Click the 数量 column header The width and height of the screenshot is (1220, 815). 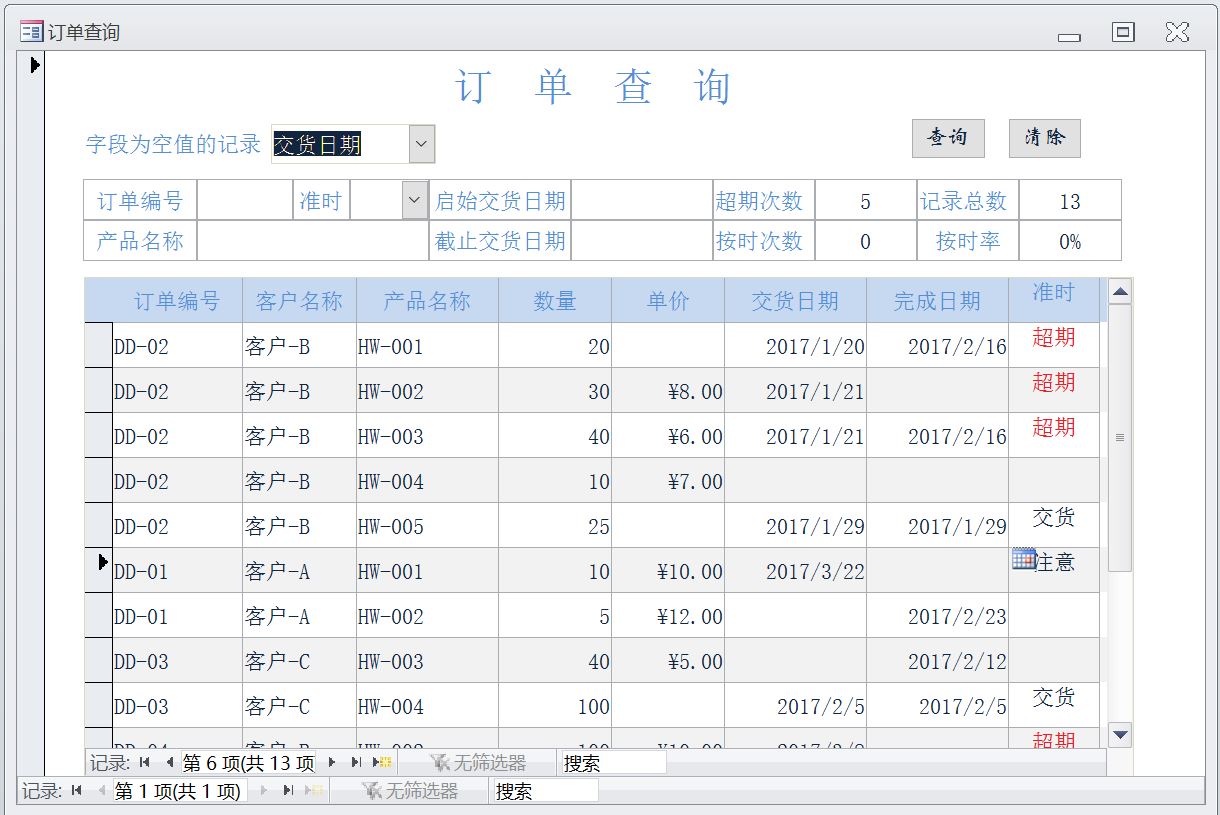554,301
